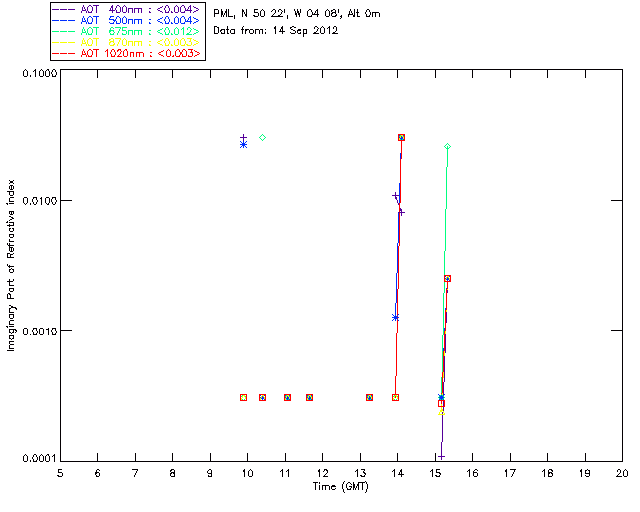The width and height of the screenshot is (640, 512).
Task: Click the x-axis tick label 19
Action: pyautogui.click(x=585, y=473)
